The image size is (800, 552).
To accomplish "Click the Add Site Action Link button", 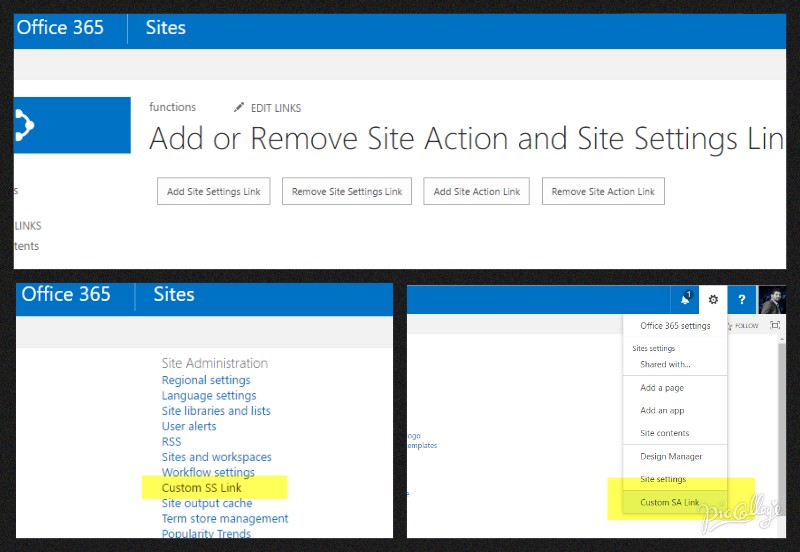I will [x=477, y=192].
